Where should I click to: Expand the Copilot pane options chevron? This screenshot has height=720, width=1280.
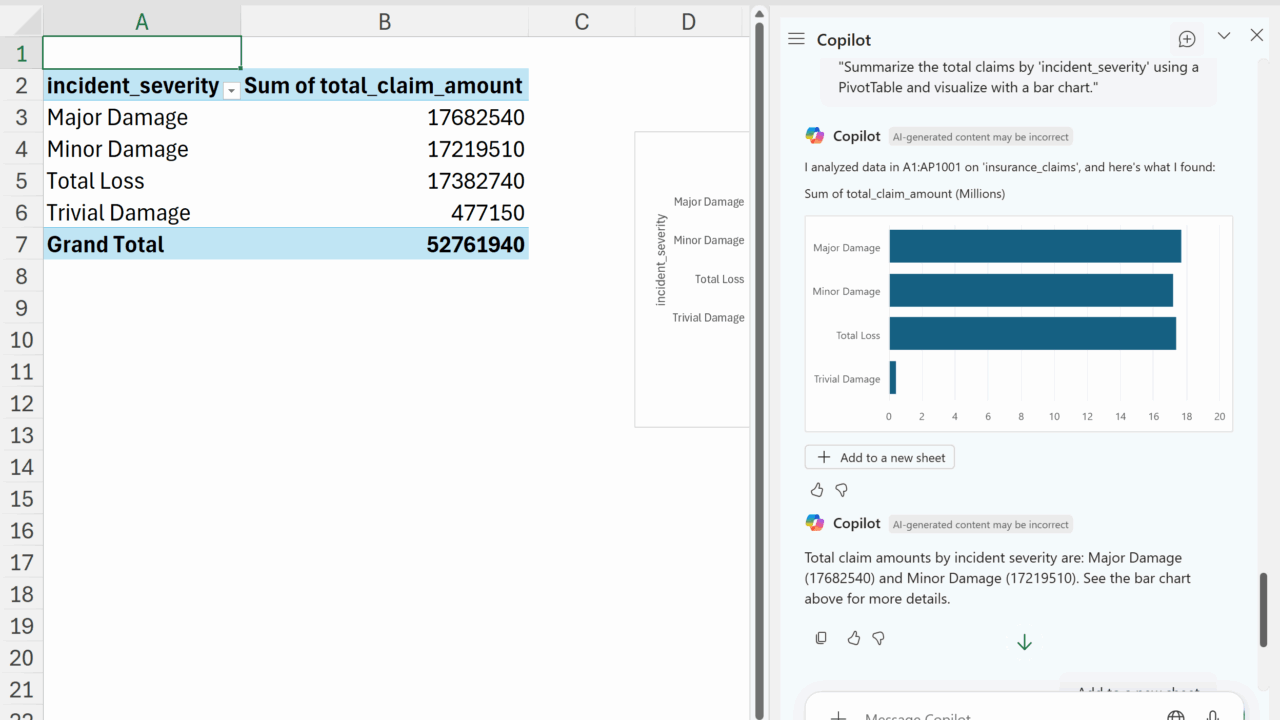(x=1223, y=36)
